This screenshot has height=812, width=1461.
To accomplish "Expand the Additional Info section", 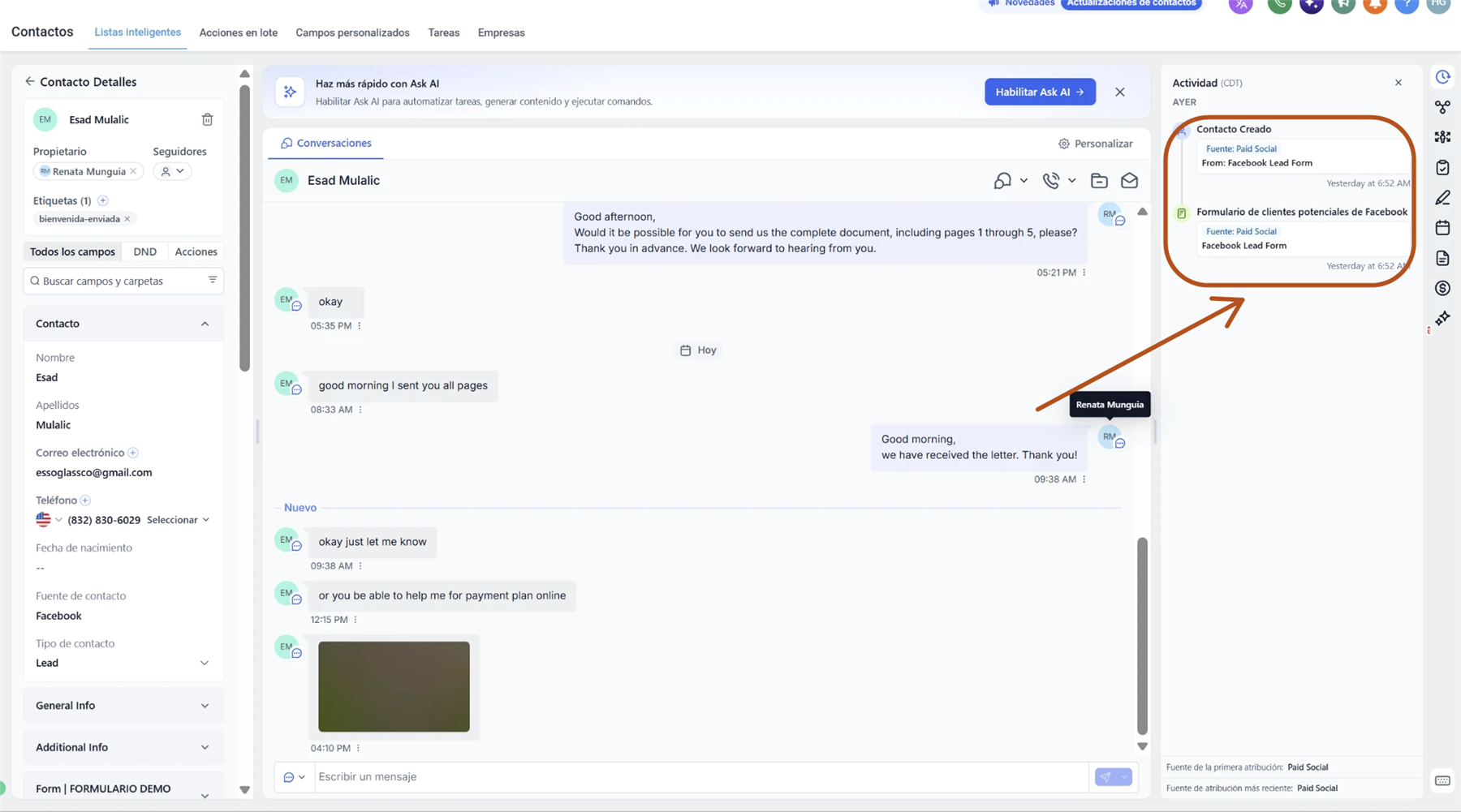I will (x=123, y=747).
